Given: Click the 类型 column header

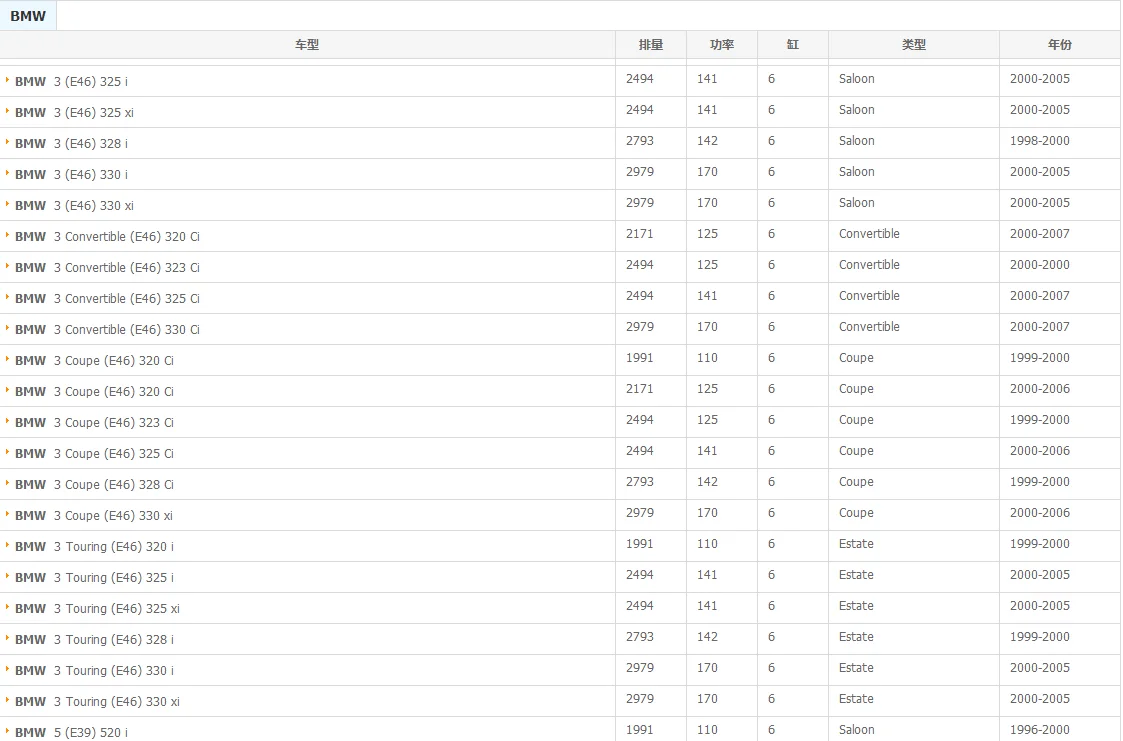Looking at the screenshot, I should pos(914,44).
